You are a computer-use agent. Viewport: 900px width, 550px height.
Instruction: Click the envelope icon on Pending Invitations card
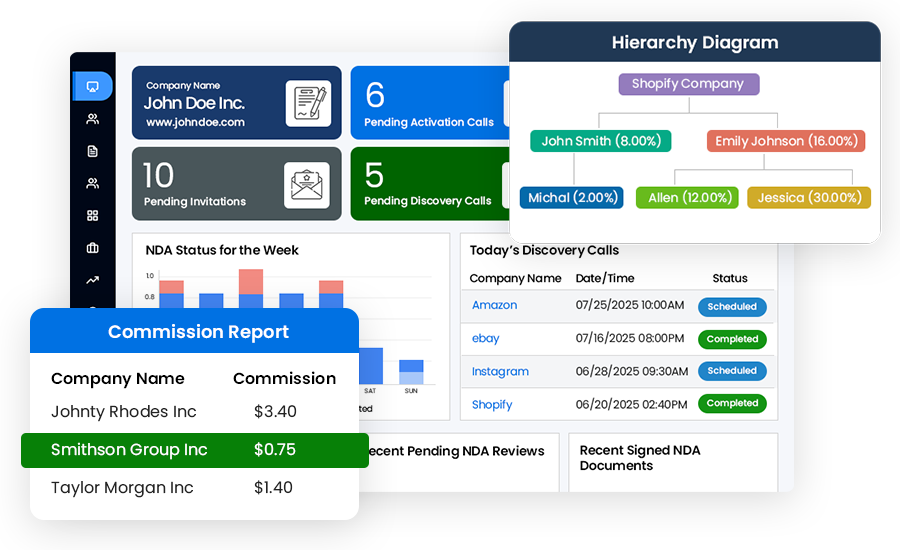point(307,185)
